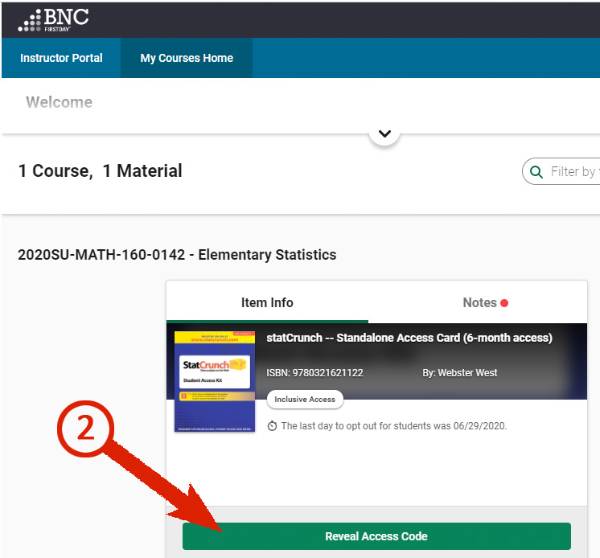Expand the Welcome panel chevron

(x=385, y=134)
